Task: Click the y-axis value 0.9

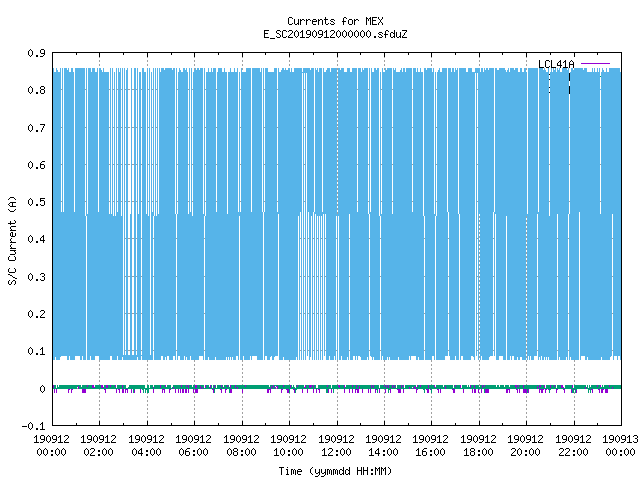Action: (36, 53)
